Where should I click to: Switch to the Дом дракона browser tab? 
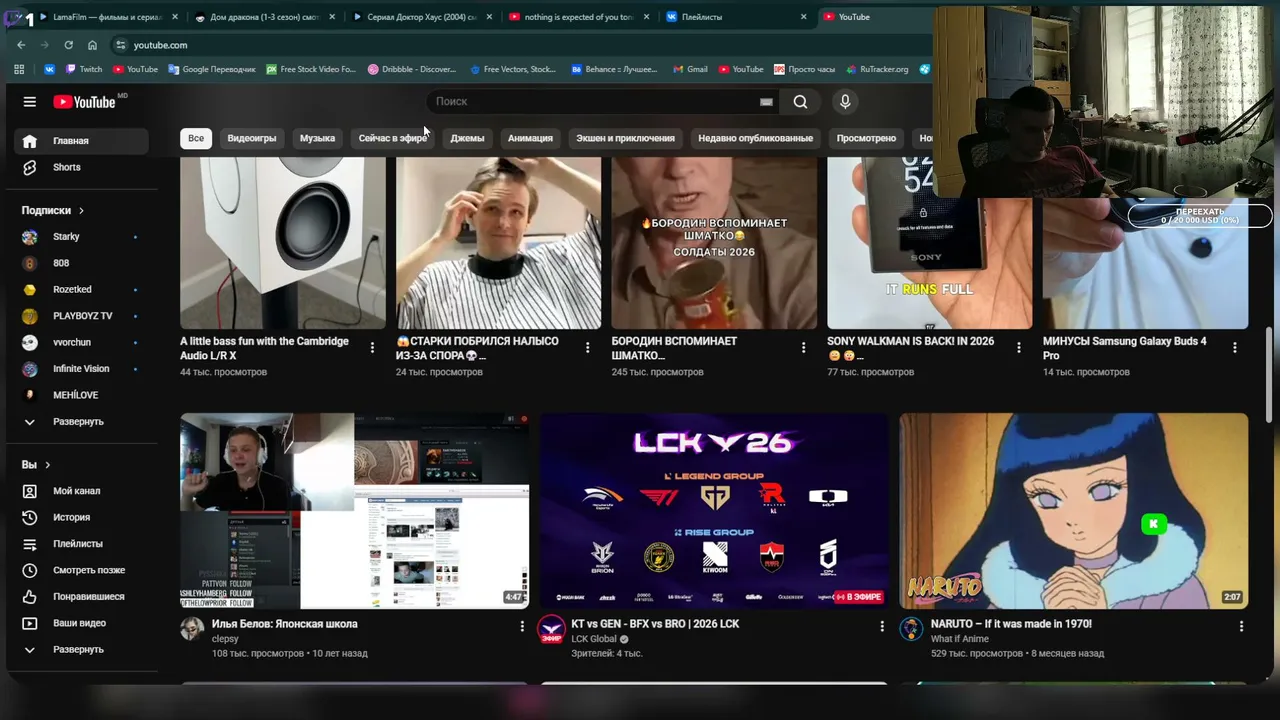point(265,17)
